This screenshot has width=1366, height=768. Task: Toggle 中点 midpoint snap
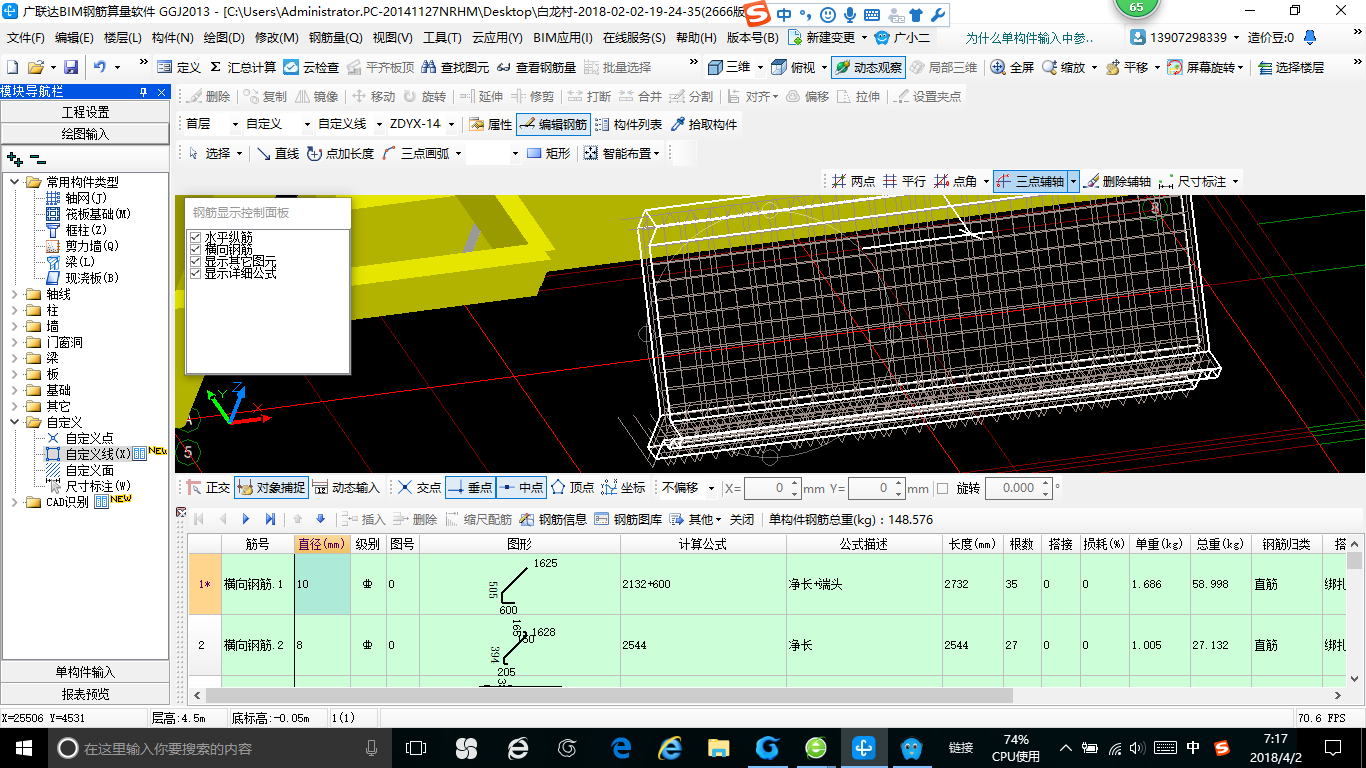pos(520,487)
